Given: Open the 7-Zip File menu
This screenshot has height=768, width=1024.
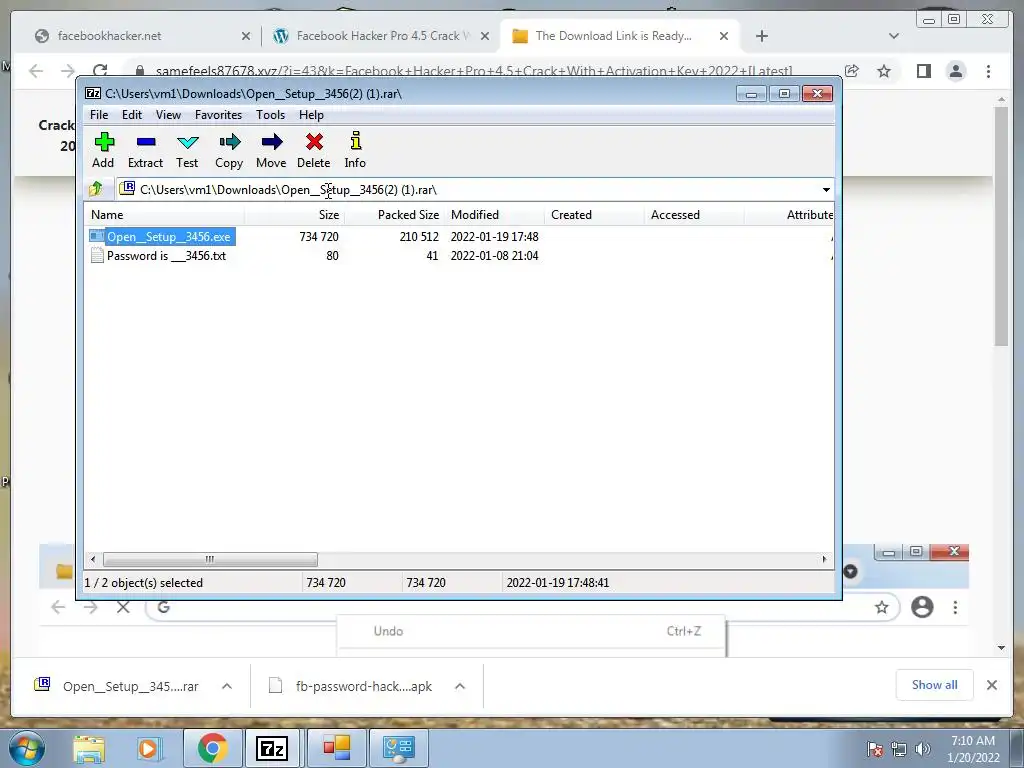Looking at the screenshot, I should 99,115.
